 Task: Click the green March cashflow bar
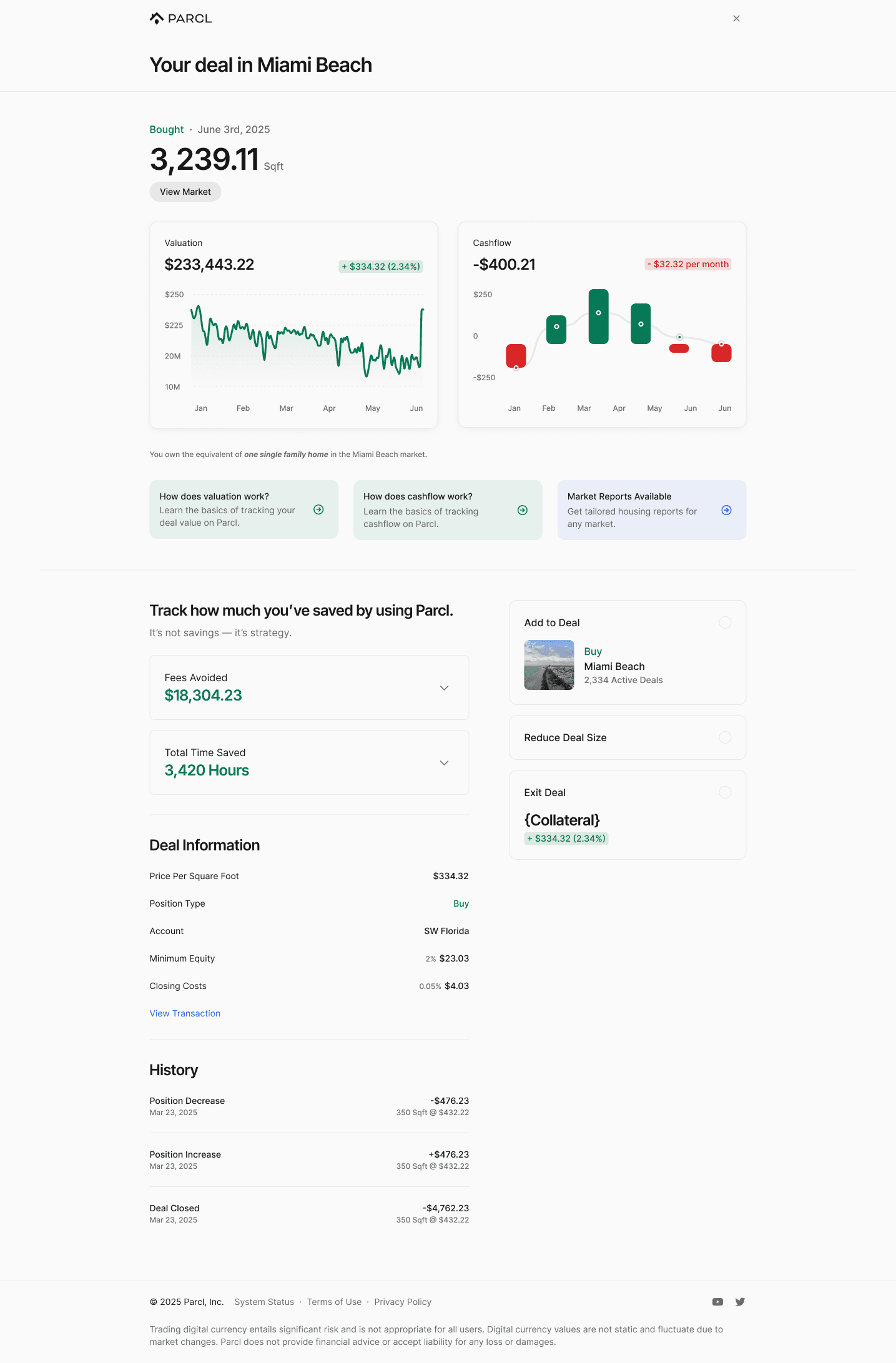598,317
